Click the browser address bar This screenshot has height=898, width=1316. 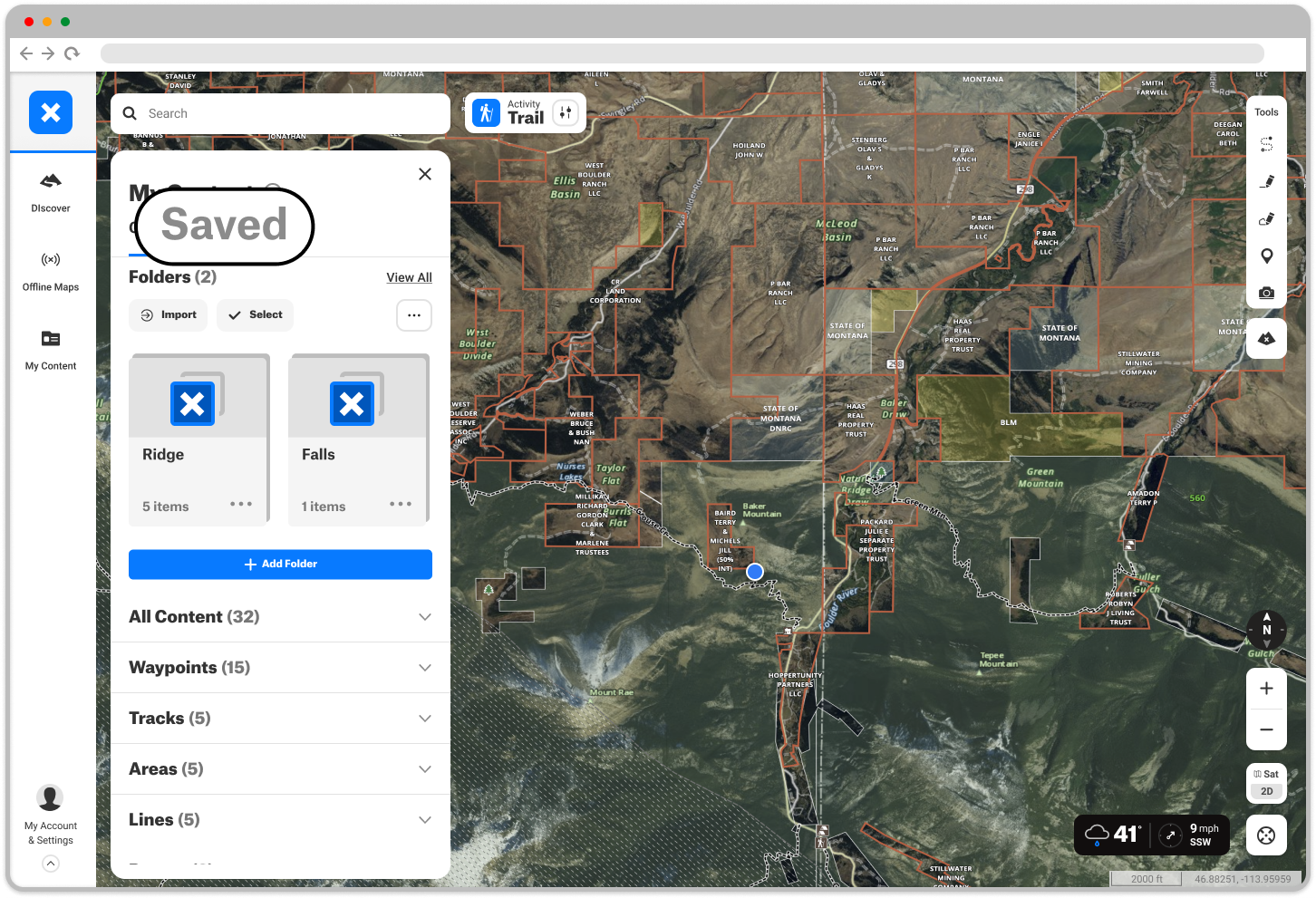[x=682, y=53]
